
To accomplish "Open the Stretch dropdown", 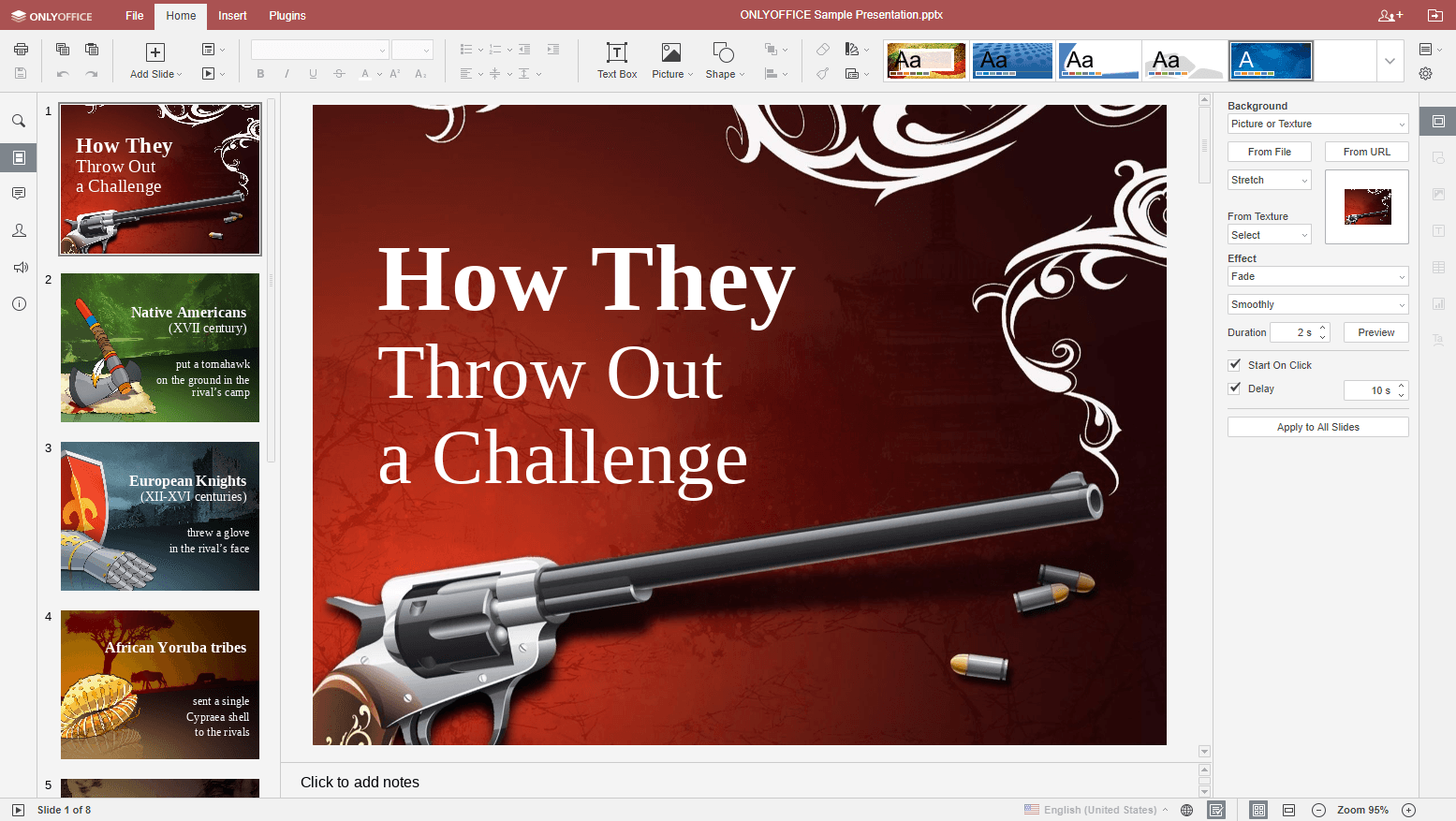I will pyautogui.click(x=1269, y=180).
